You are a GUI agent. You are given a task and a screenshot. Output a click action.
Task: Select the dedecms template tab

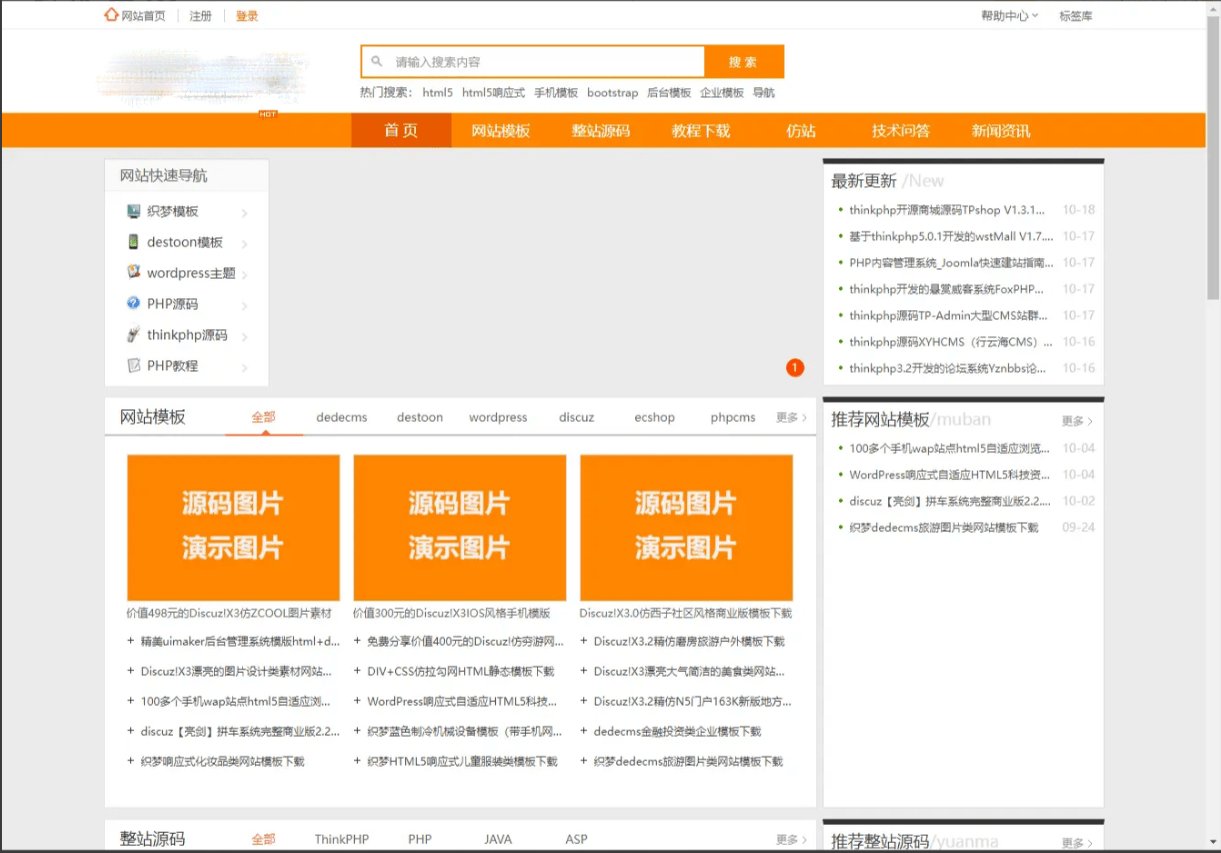click(342, 417)
